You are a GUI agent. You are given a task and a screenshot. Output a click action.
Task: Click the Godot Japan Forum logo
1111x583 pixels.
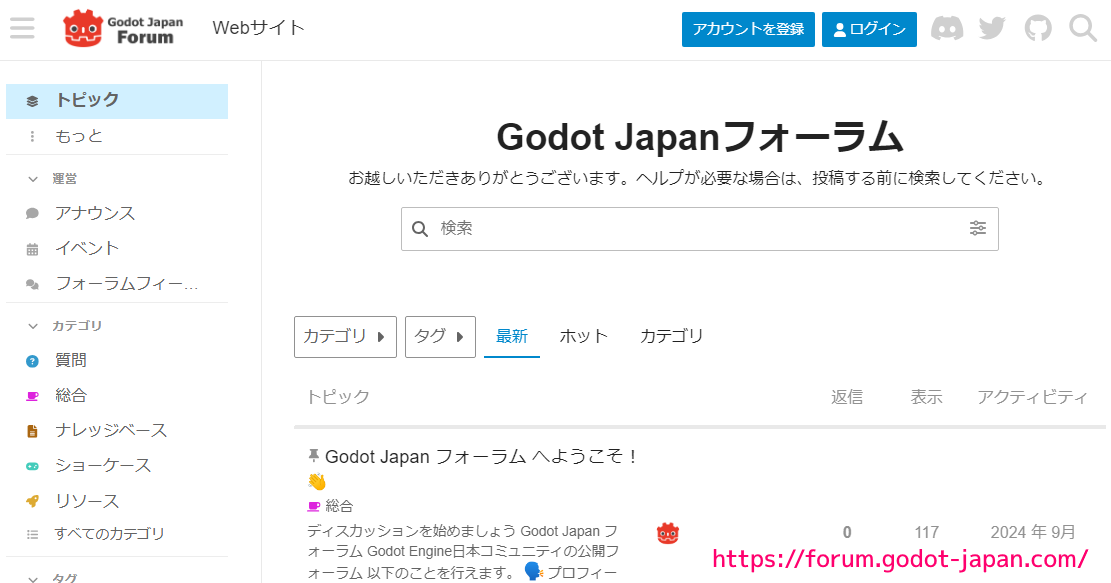123,28
